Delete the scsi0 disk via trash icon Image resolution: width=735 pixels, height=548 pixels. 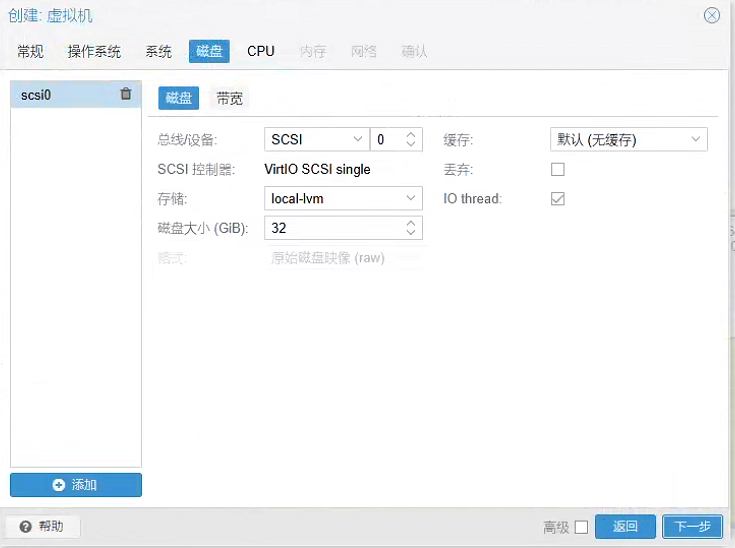click(x=126, y=94)
